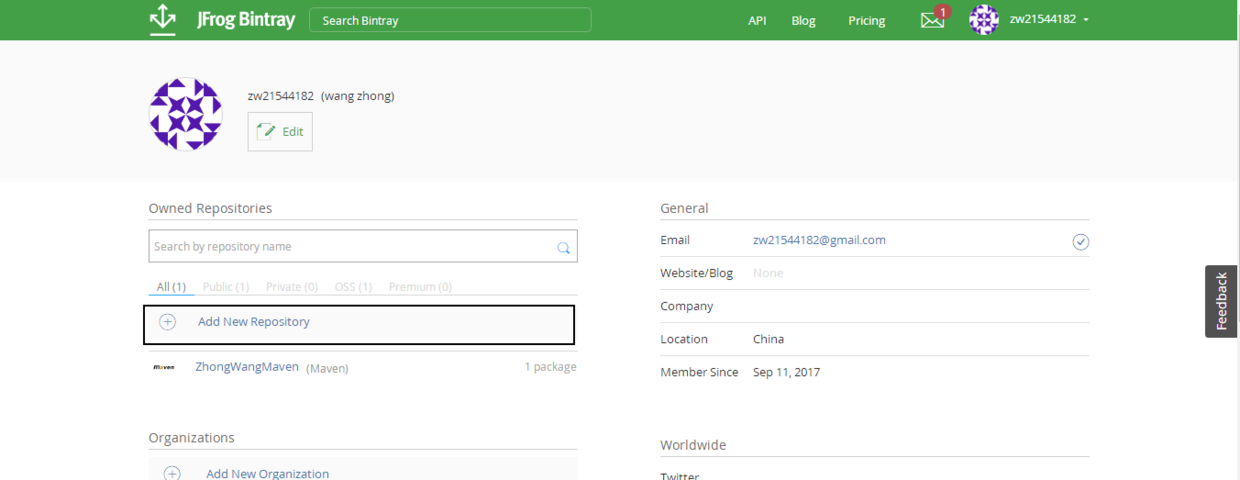
Task: Click the zw21544182@gmail.com email link
Action: [x=819, y=240]
